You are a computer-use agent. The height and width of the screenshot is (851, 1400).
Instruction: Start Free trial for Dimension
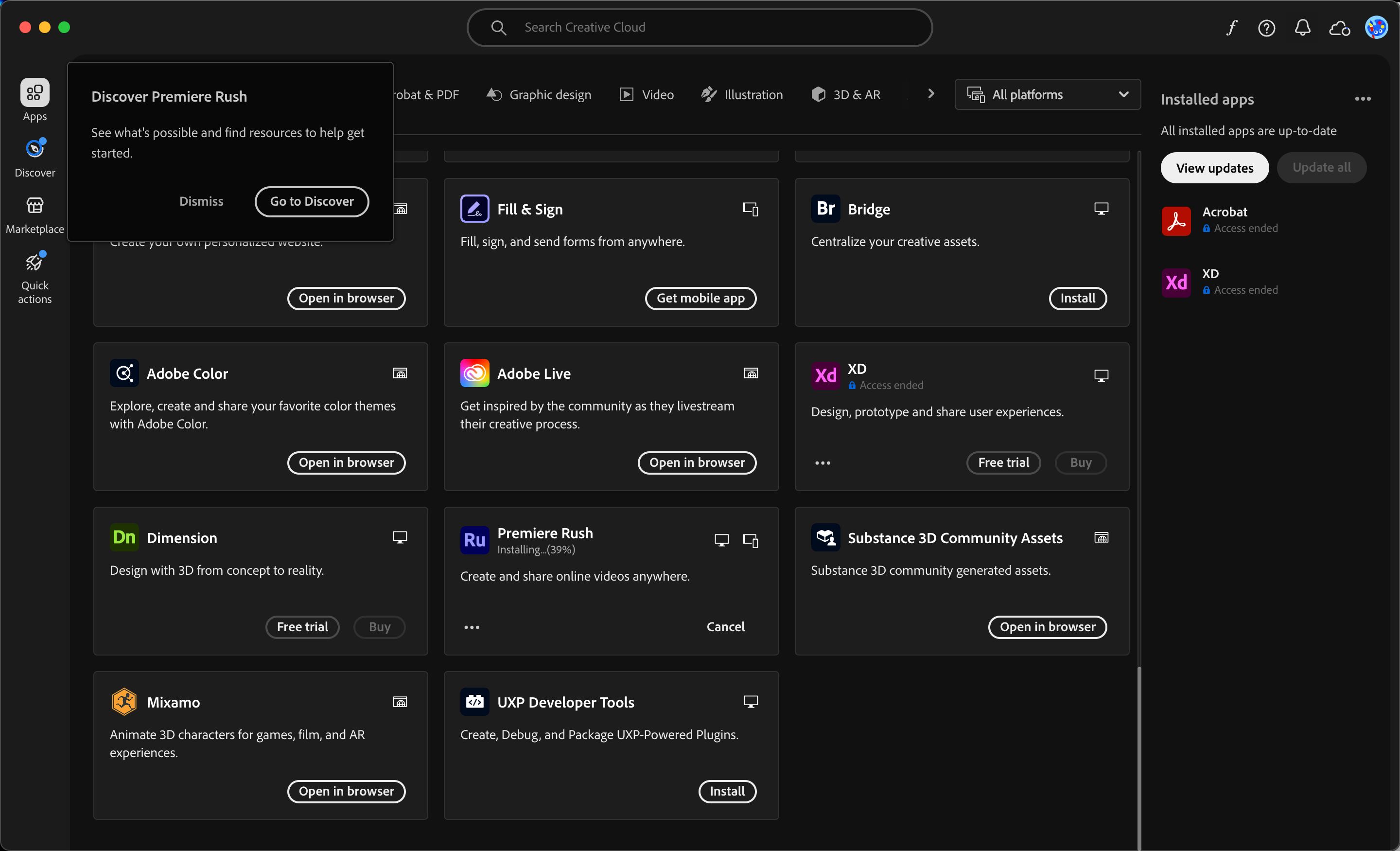[302, 626]
